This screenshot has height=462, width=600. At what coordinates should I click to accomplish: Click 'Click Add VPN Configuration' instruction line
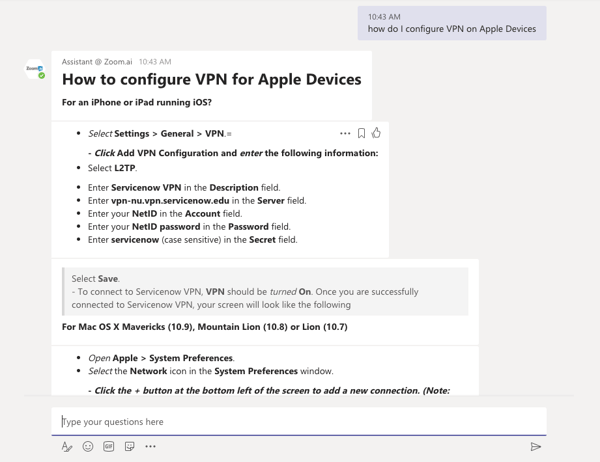click(x=233, y=153)
